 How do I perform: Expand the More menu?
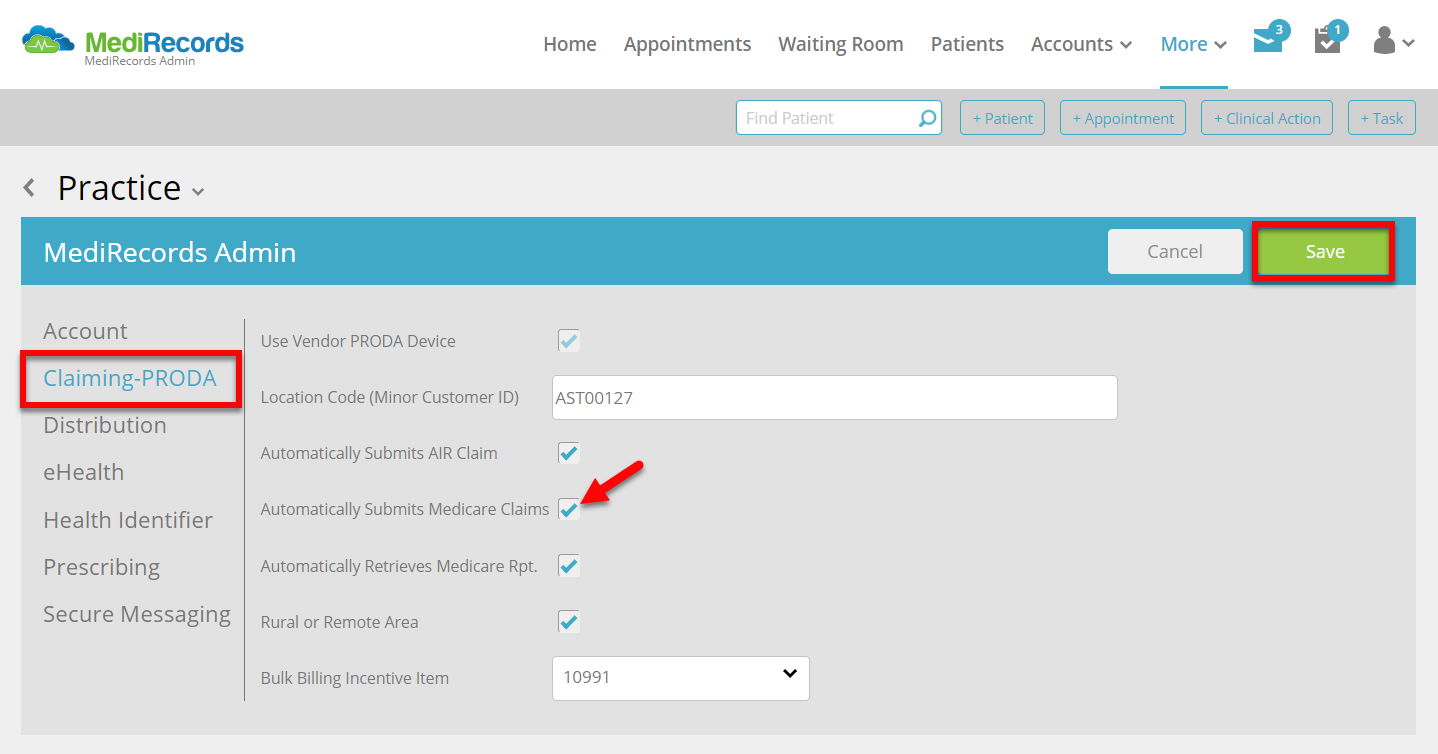1193,44
